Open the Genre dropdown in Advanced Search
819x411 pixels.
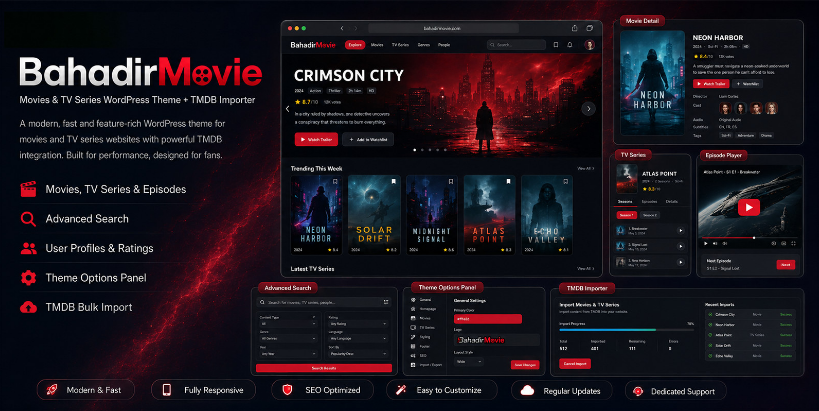pyautogui.click(x=287, y=338)
